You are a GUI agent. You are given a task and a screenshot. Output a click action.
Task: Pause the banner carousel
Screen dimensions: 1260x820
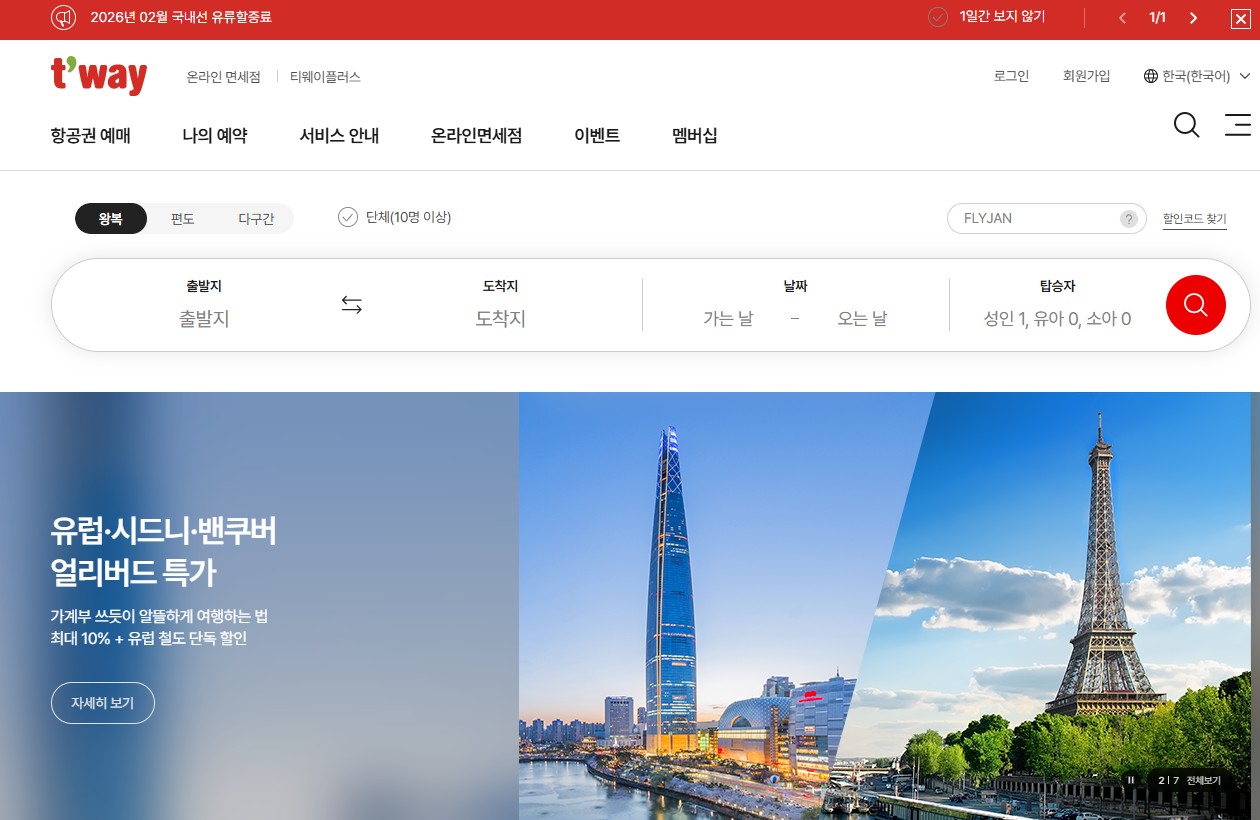pyautogui.click(x=1131, y=781)
